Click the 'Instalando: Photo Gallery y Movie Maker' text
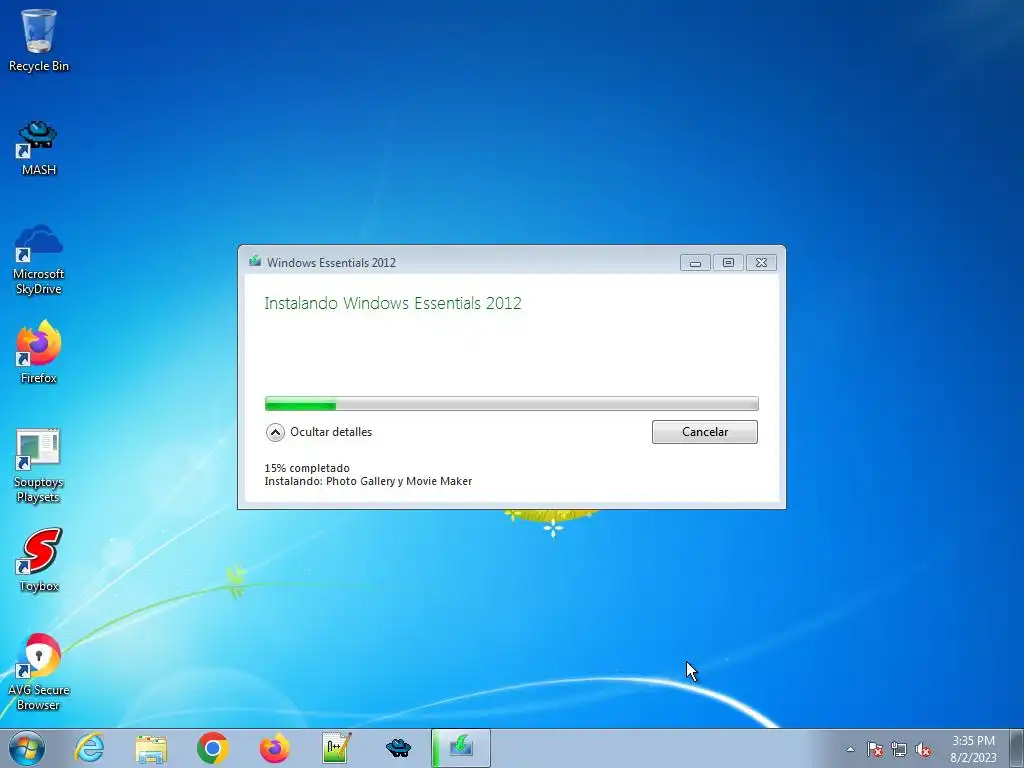The width and height of the screenshot is (1024, 768). click(368, 481)
